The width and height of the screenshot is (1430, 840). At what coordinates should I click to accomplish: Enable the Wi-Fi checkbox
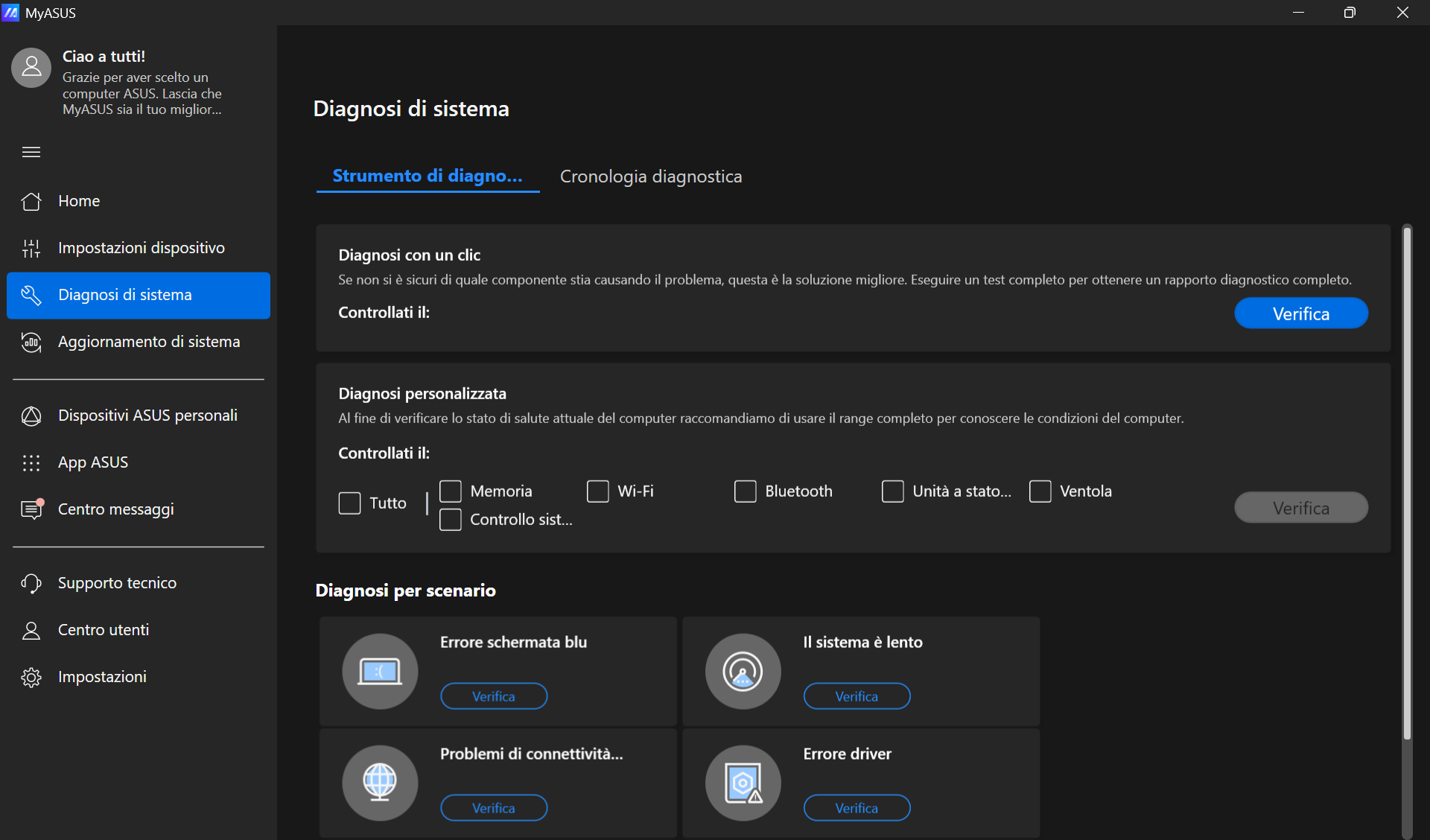pos(598,491)
